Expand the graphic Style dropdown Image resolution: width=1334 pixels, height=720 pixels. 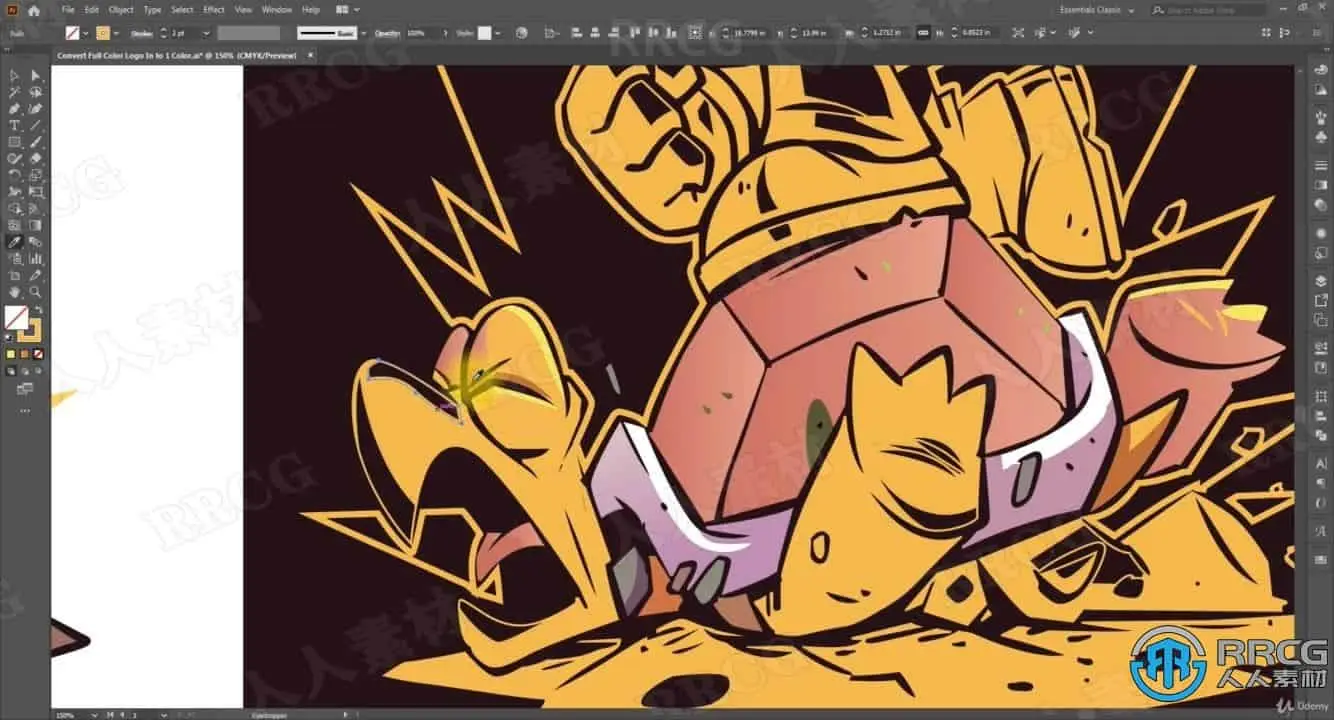[500, 33]
